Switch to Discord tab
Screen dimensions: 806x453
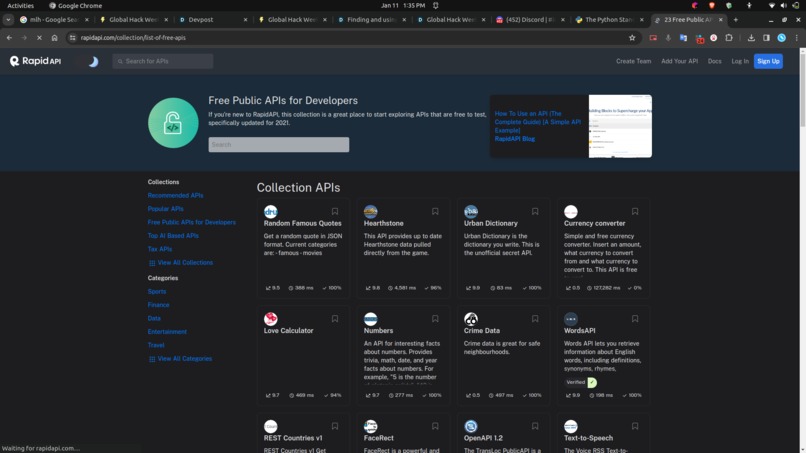(530, 20)
